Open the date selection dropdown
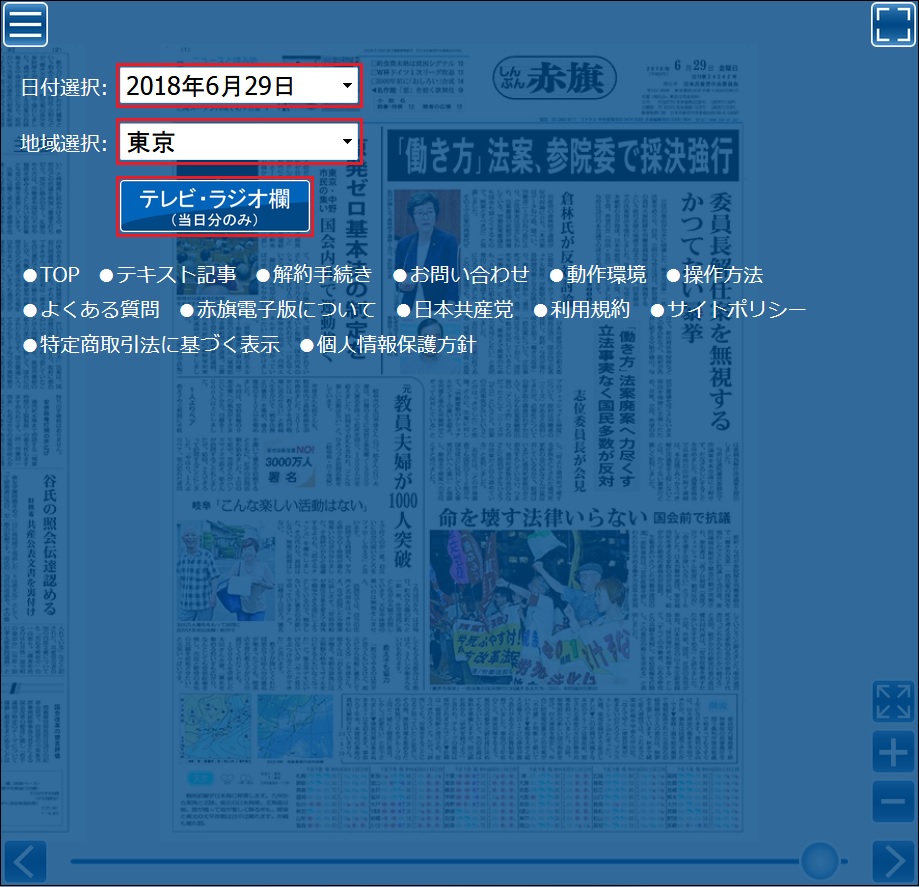 tap(238, 86)
